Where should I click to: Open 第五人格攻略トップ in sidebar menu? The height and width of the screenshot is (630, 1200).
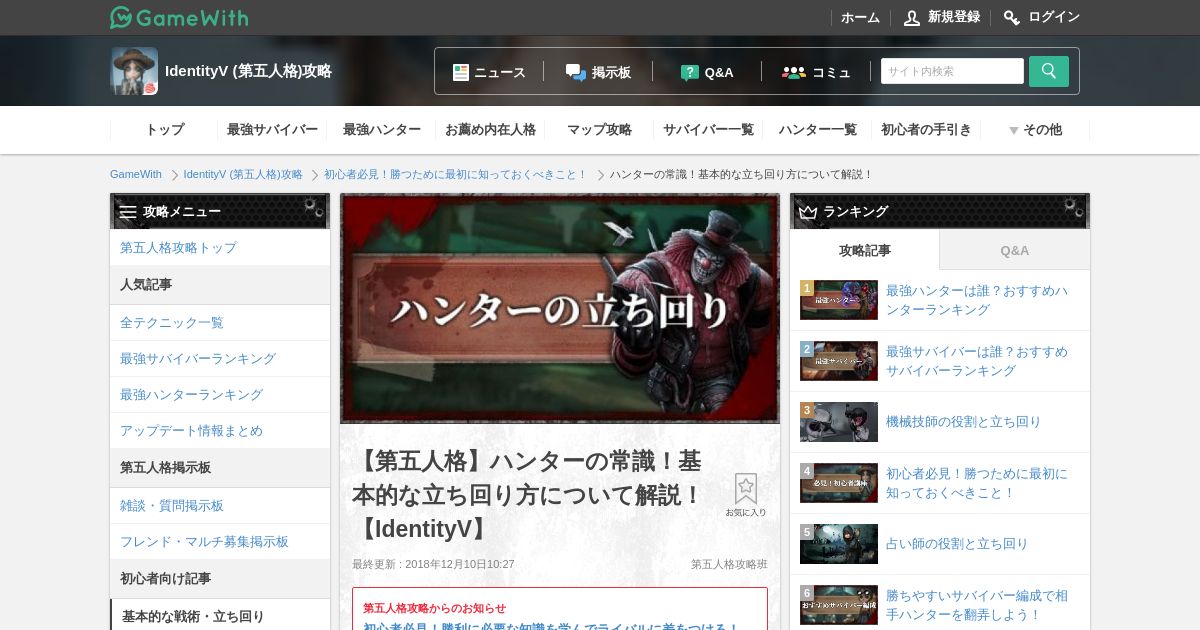[x=220, y=247]
